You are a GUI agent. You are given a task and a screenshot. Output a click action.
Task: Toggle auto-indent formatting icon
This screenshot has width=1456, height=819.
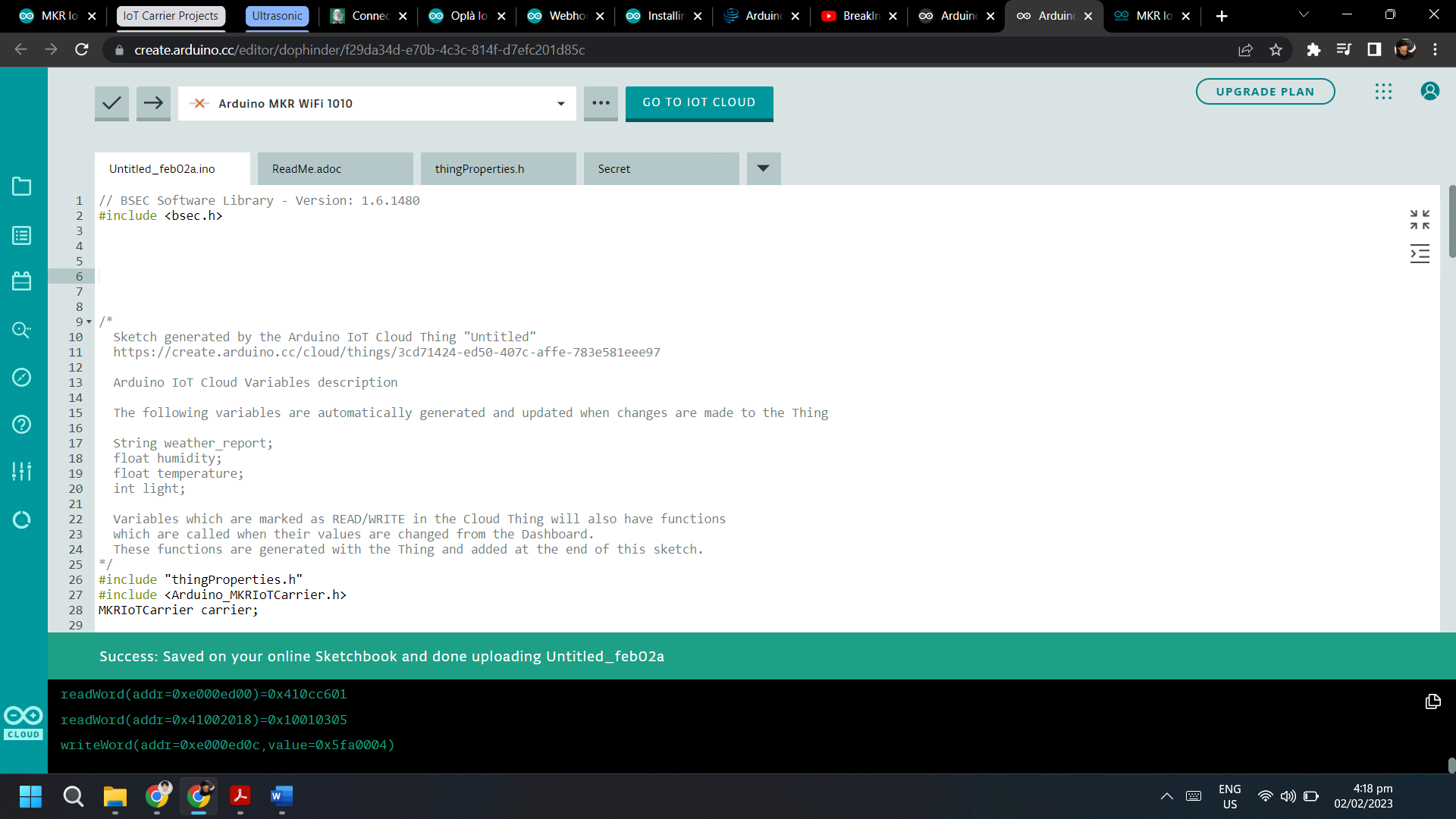(x=1420, y=254)
